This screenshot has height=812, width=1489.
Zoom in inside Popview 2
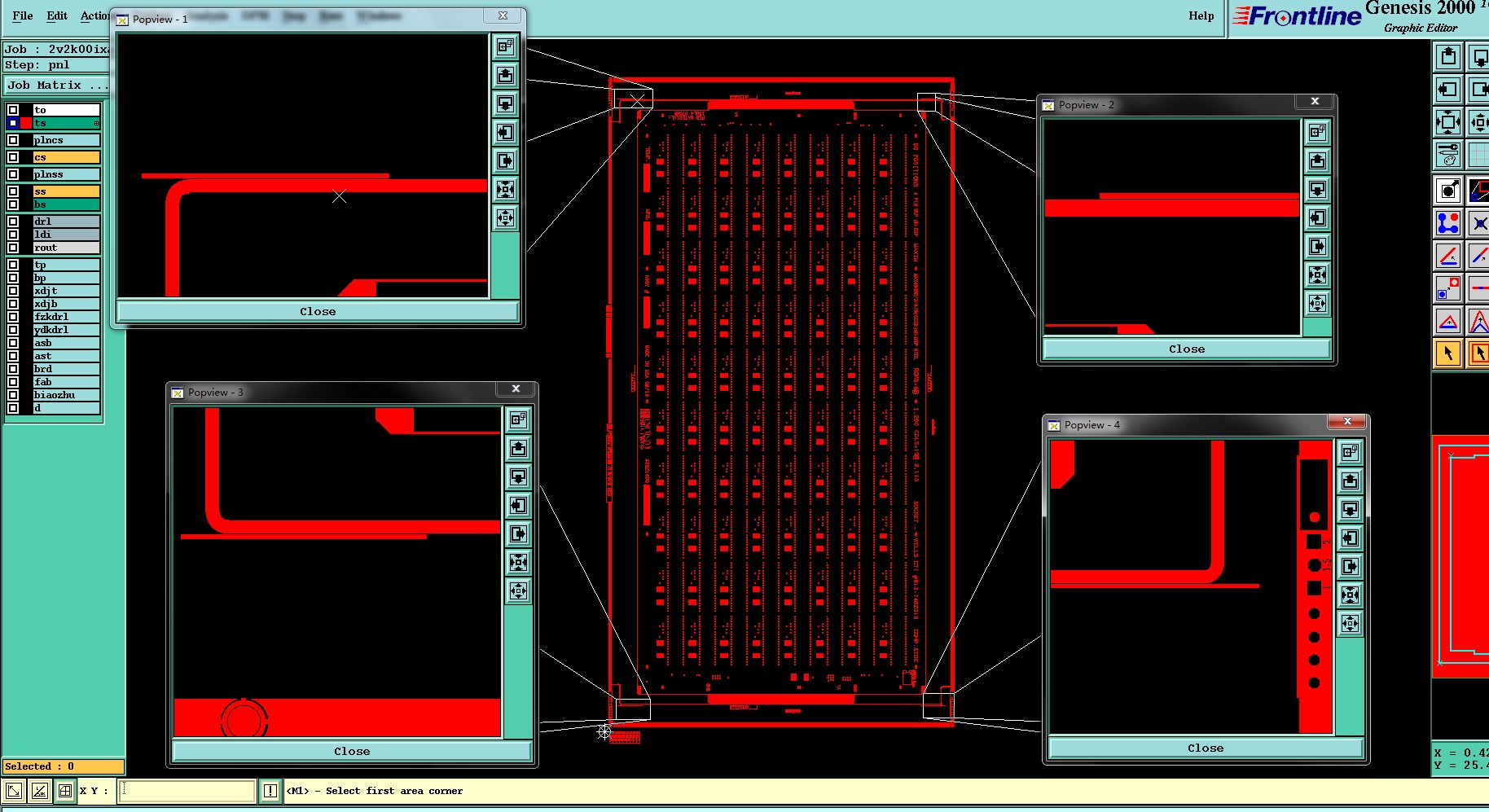tap(1317, 275)
